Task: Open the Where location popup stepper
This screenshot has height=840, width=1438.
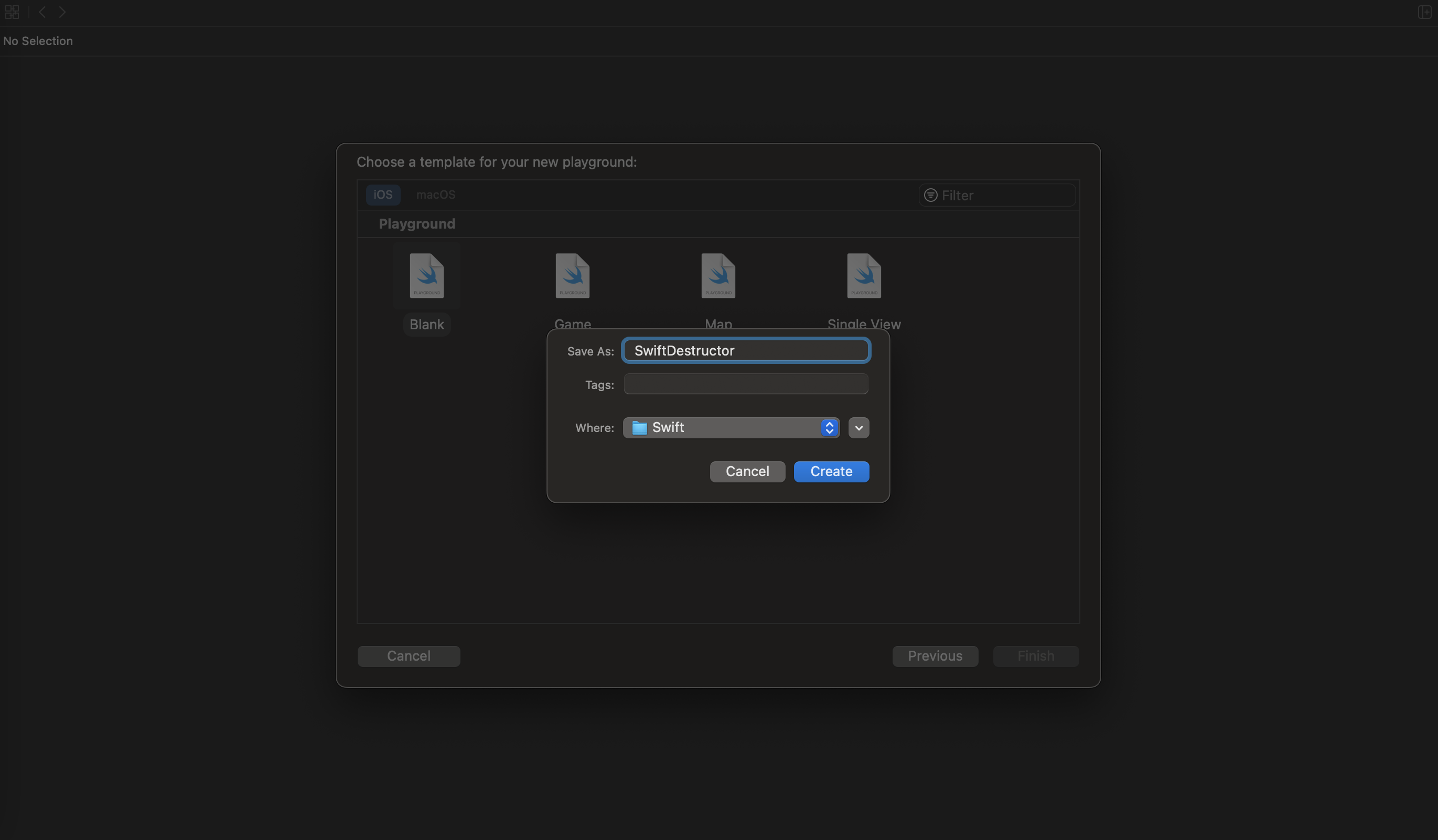Action: 829,428
